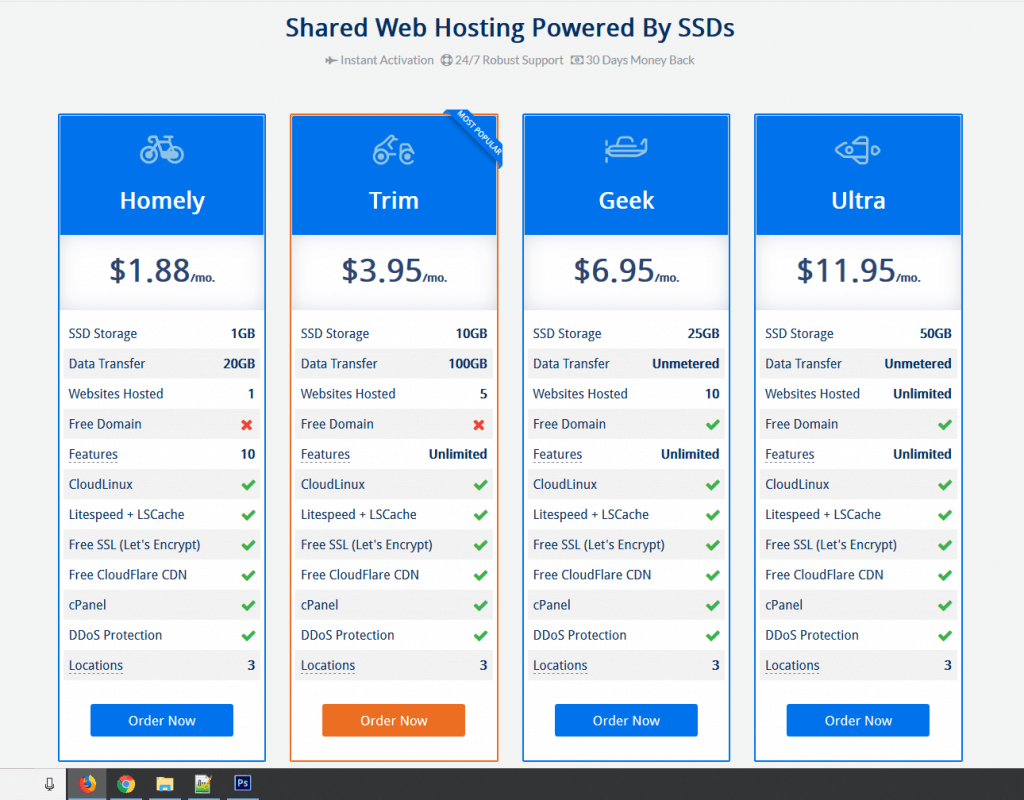Click the Trim plan title
The height and width of the screenshot is (800, 1024).
(x=394, y=200)
